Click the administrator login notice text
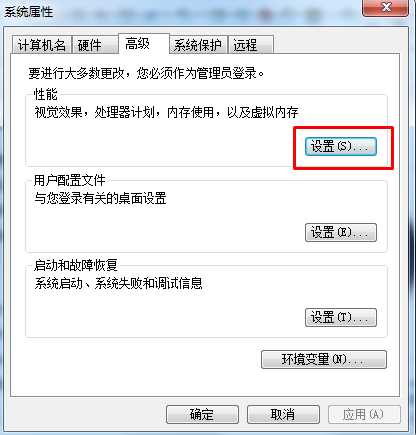 tap(146, 73)
